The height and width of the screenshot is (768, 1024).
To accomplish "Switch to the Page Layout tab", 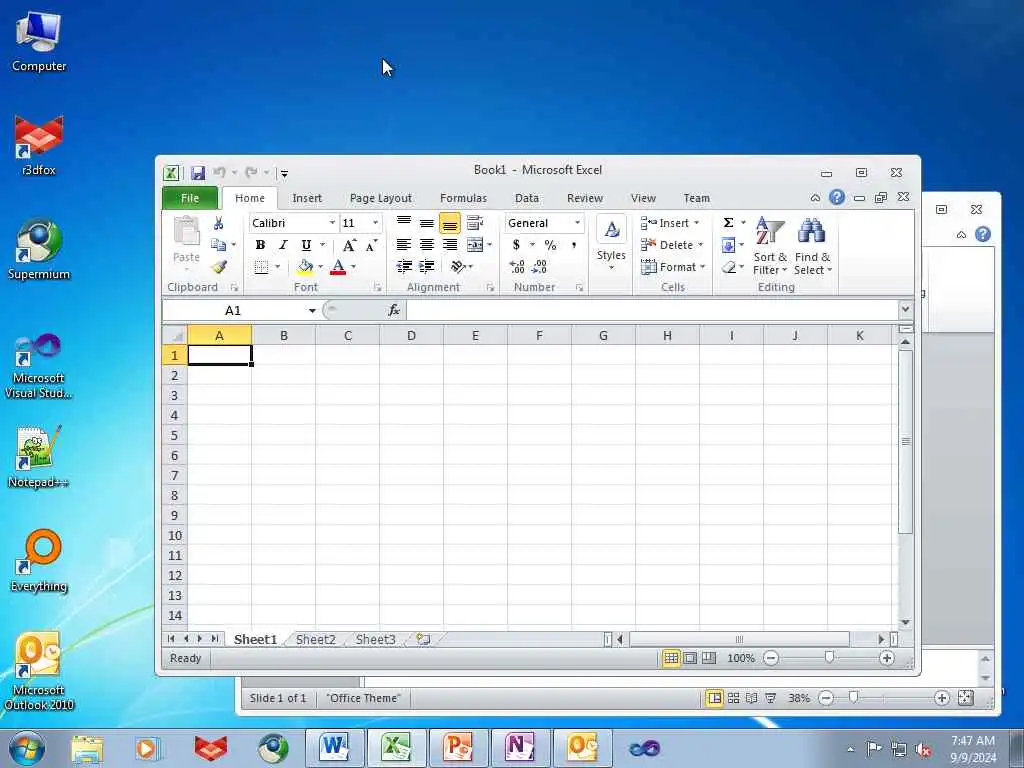I will pos(381,198).
